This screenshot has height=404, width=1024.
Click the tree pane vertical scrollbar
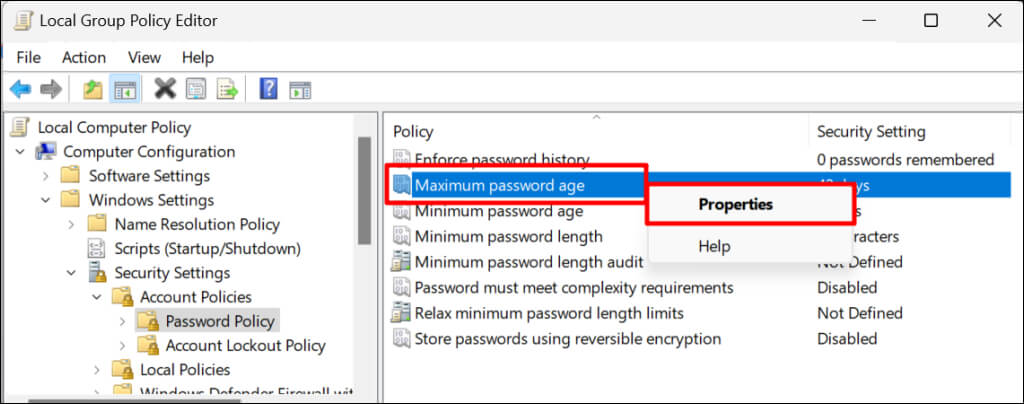(x=365, y=190)
